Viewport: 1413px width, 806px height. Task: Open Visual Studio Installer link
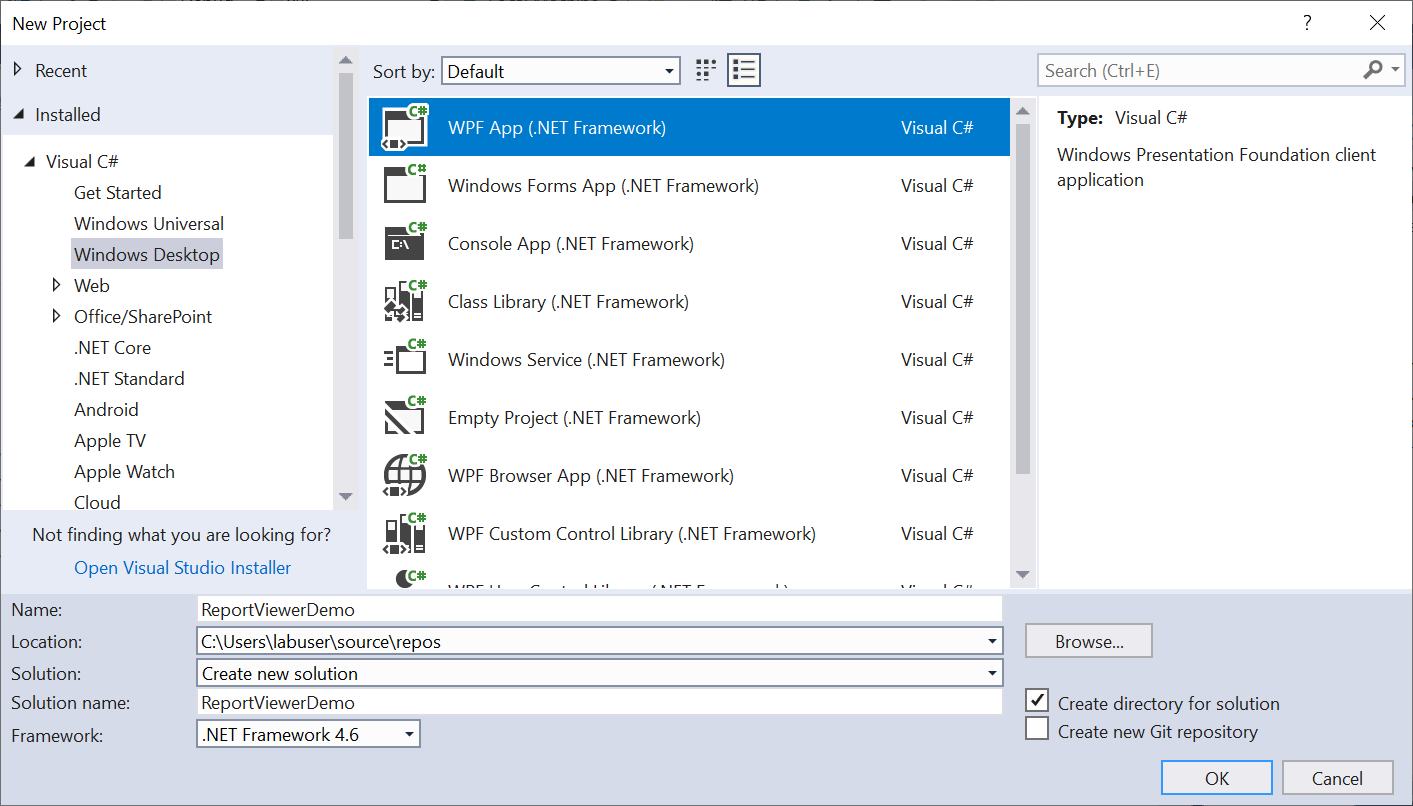(183, 568)
